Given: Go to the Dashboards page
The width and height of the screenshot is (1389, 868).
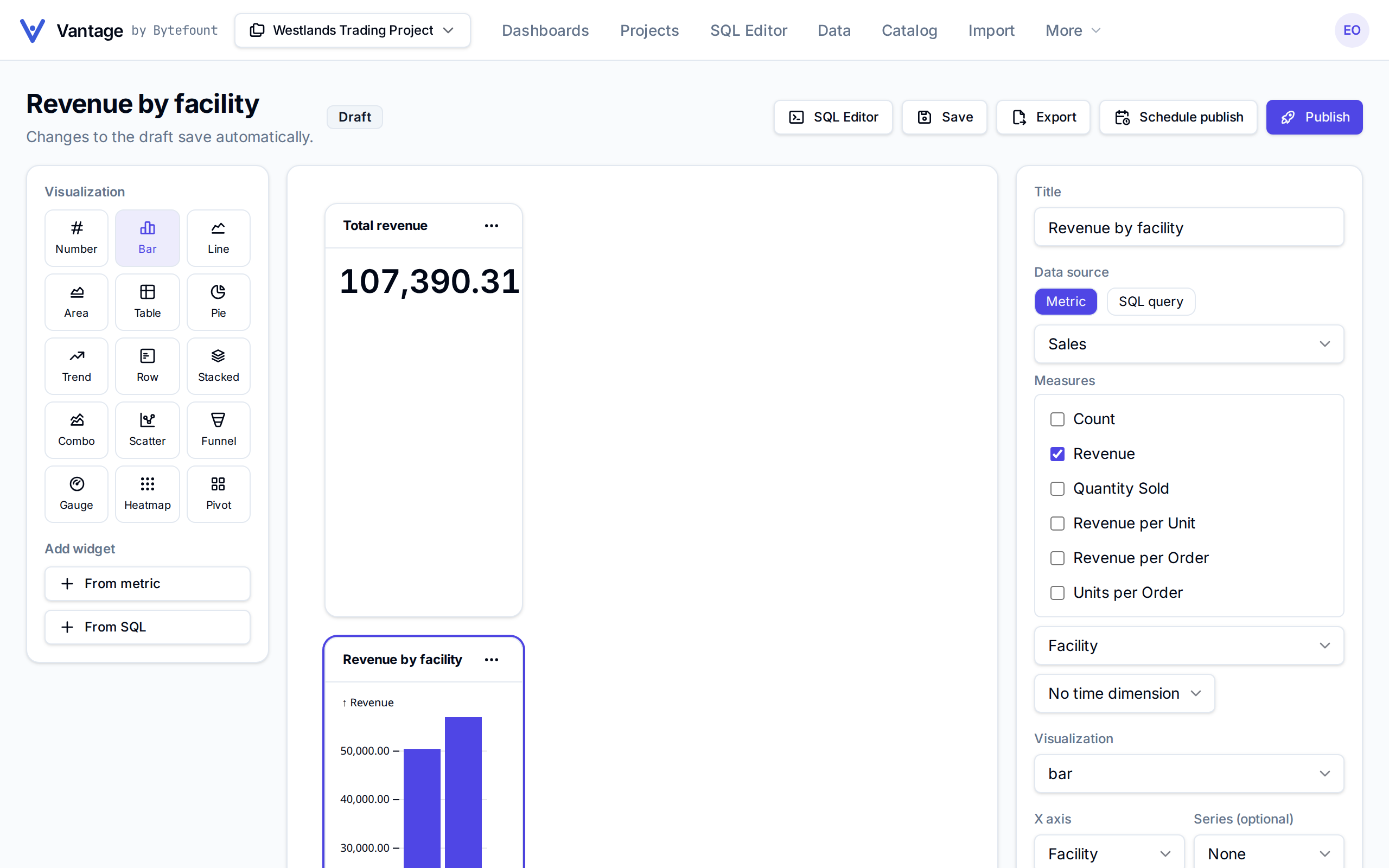Looking at the screenshot, I should coord(545,30).
